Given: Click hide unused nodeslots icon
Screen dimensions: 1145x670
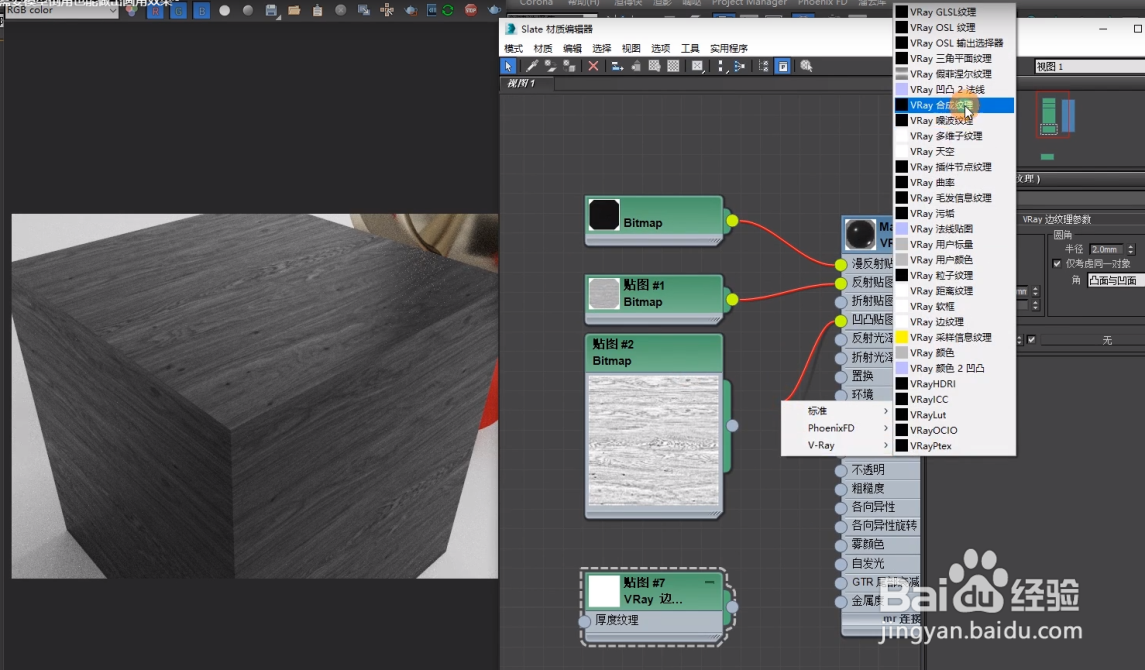Looking at the screenshot, I should [636, 66].
